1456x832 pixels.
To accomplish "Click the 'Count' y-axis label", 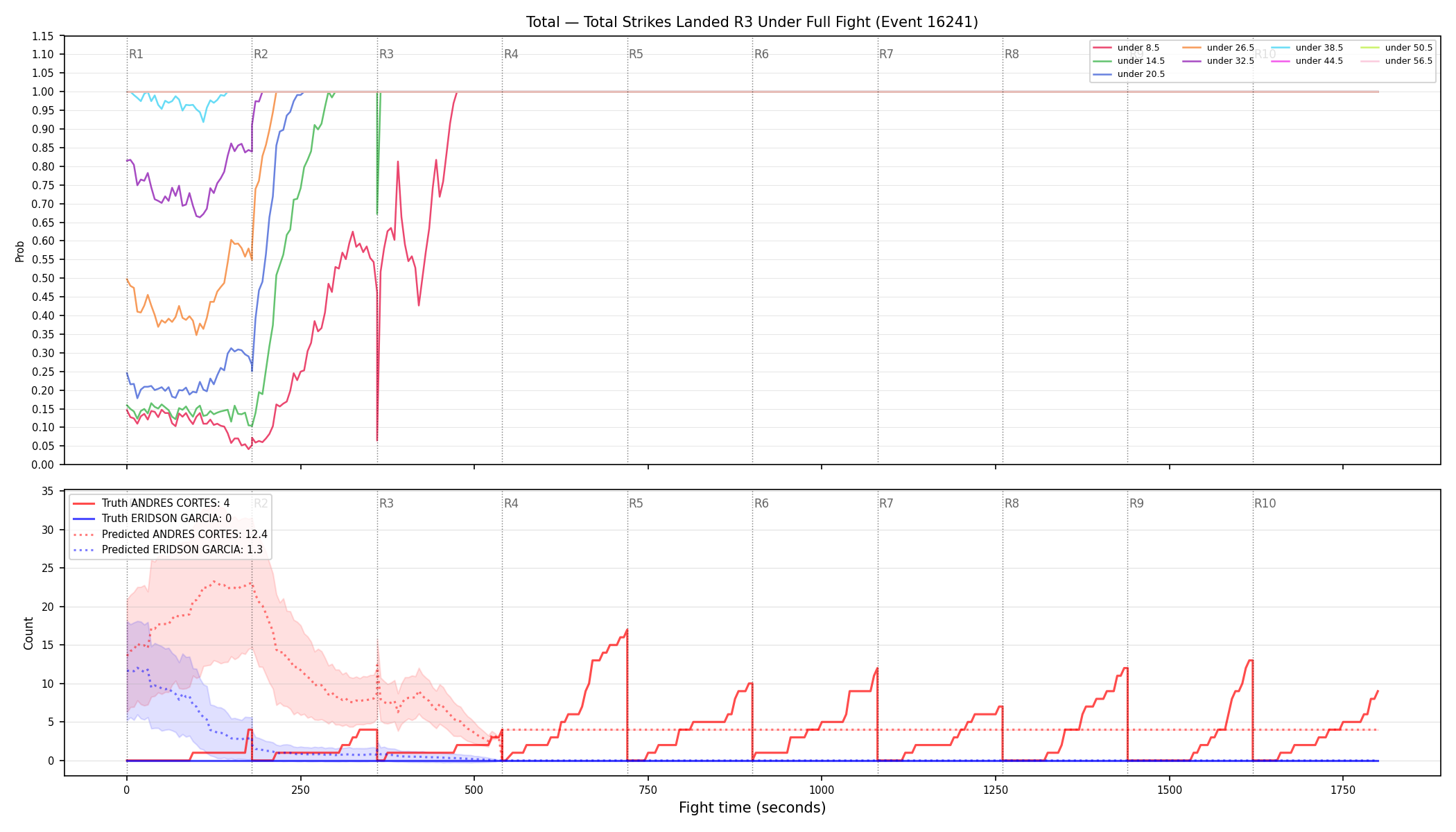I will tap(28, 633).
